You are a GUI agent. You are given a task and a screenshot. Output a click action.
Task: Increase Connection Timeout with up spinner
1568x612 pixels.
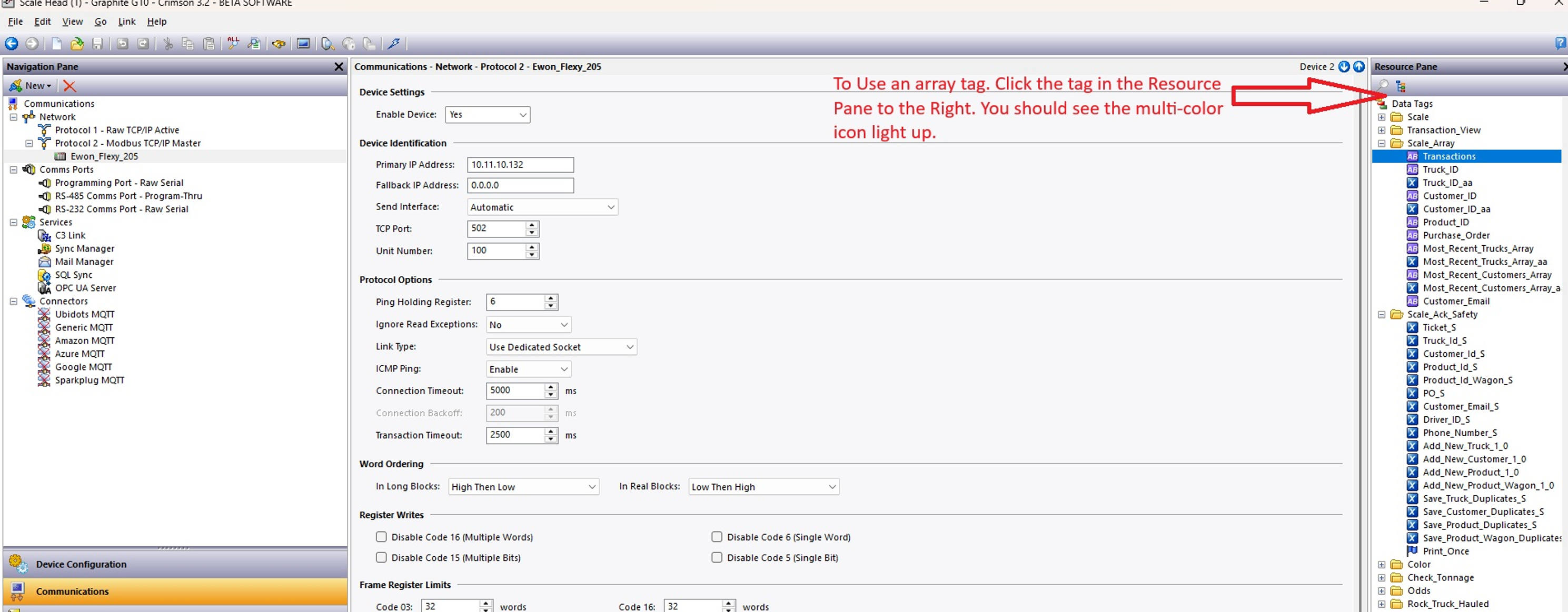pyautogui.click(x=551, y=386)
